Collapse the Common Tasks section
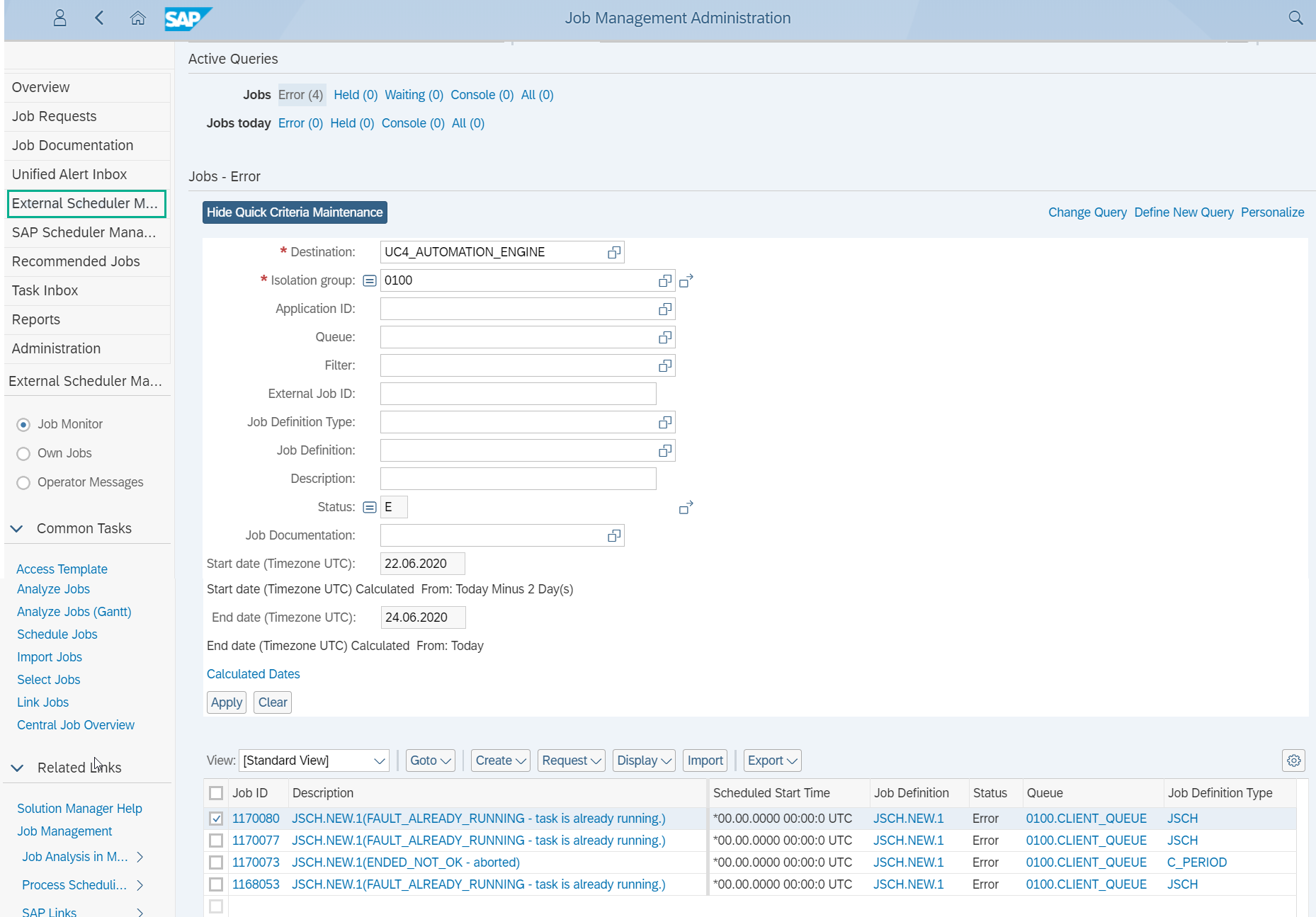The image size is (1316, 917). (x=17, y=529)
